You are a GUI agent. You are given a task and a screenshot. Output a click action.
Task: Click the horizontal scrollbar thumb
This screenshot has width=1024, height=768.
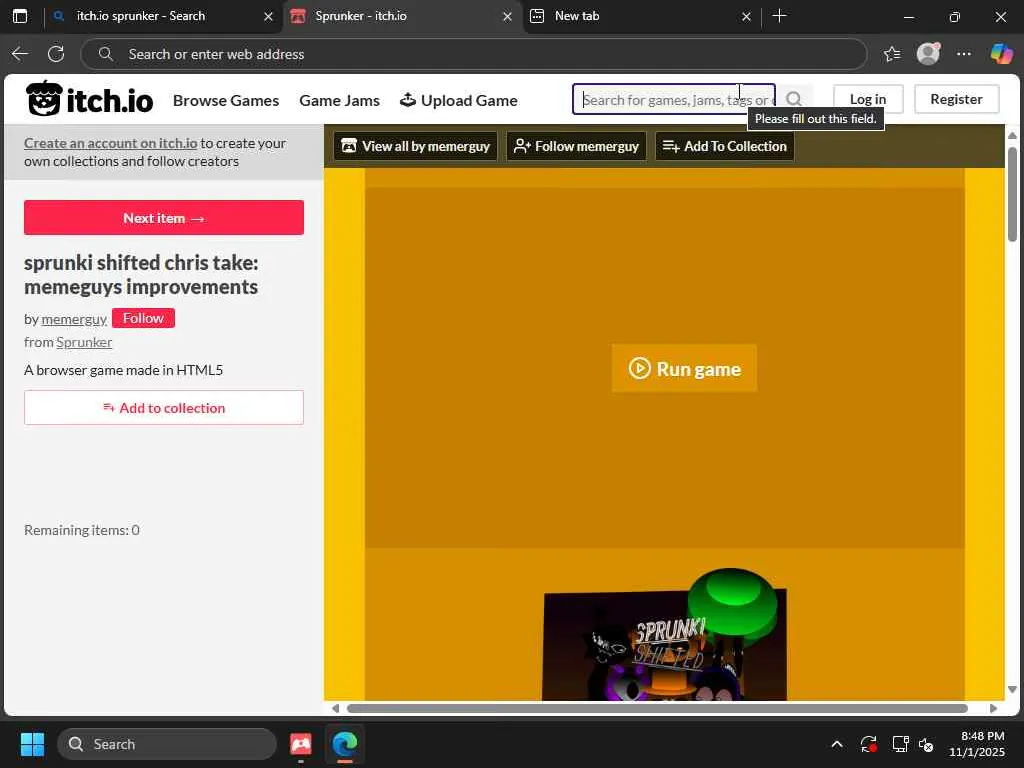tap(657, 709)
